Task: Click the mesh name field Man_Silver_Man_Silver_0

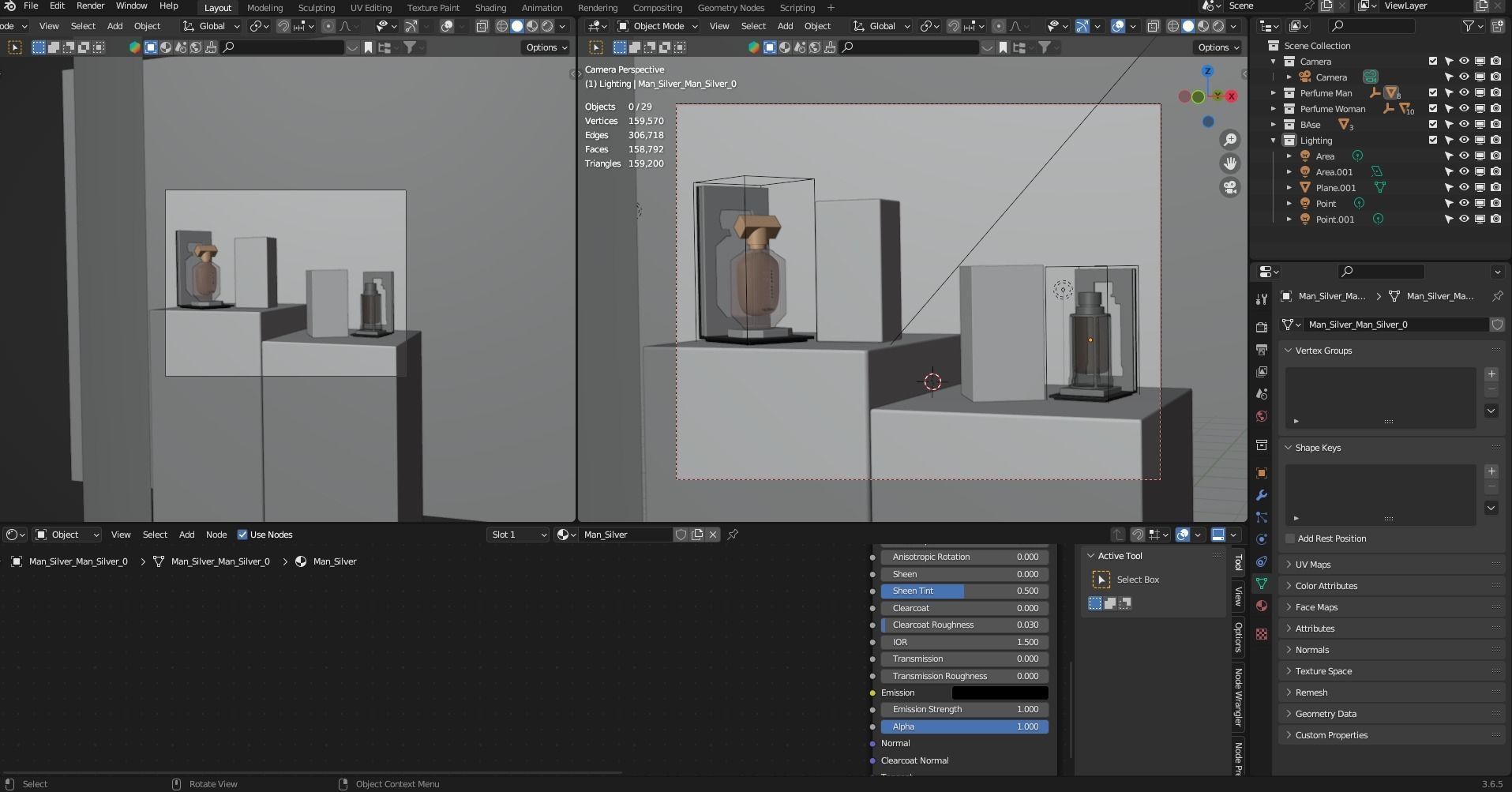Action: [1396, 325]
